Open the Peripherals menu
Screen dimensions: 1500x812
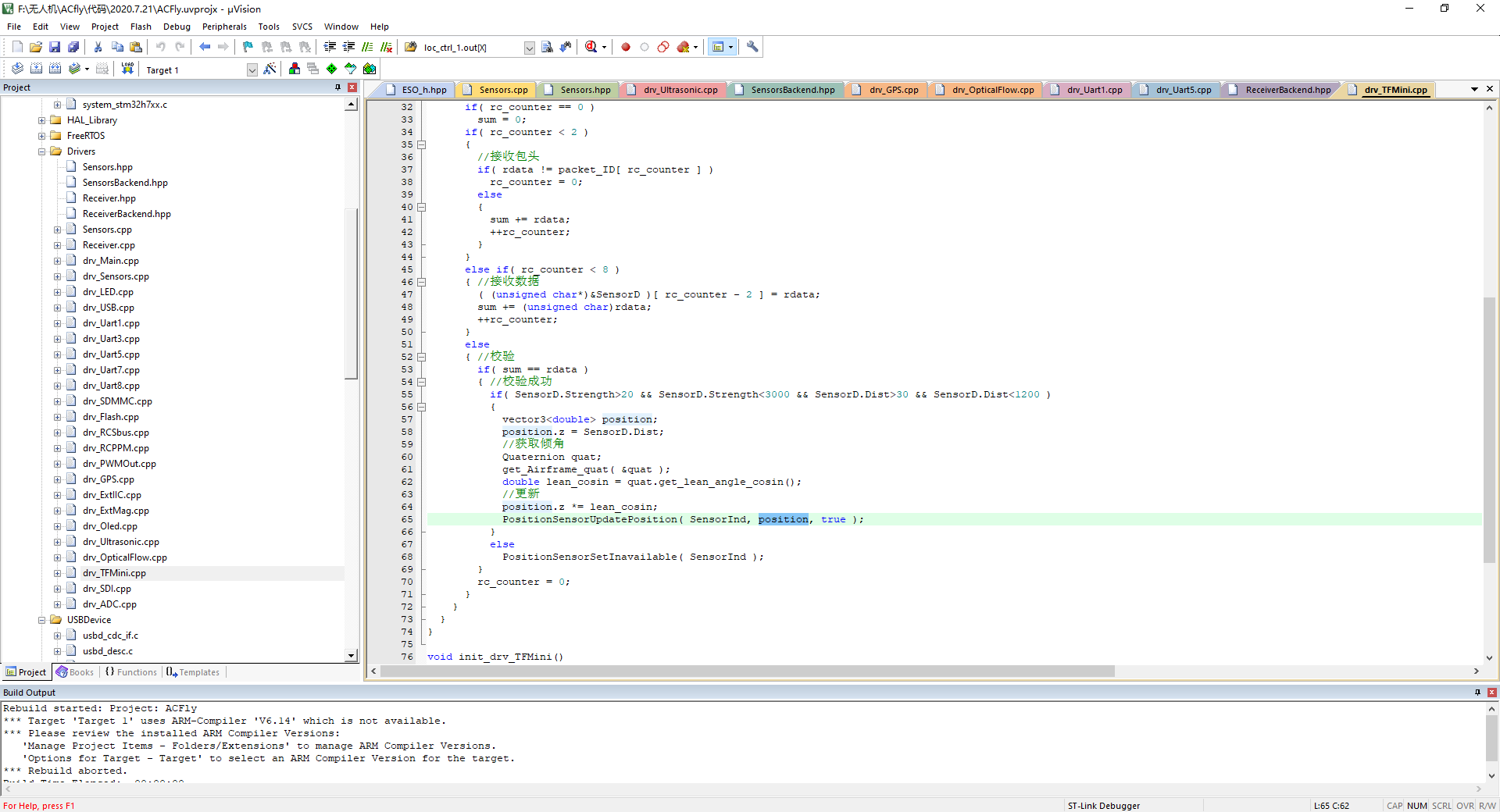224,27
